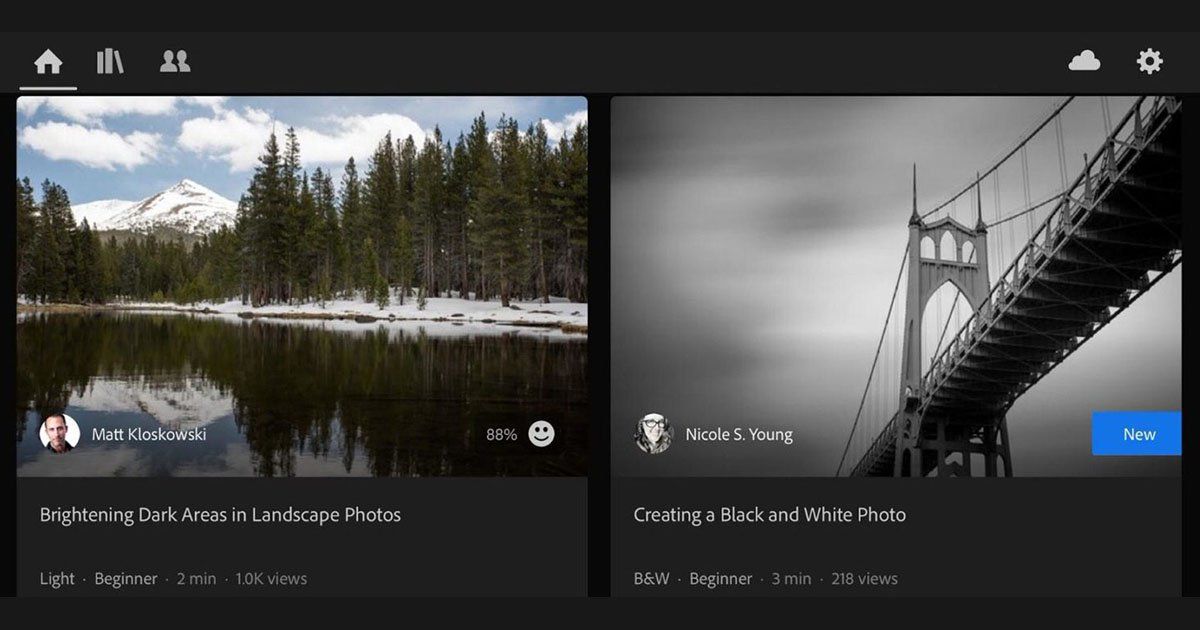Screen dimensions: 1200x630
Task: Click the 88% rating percentage
Action: click(501, 434)
